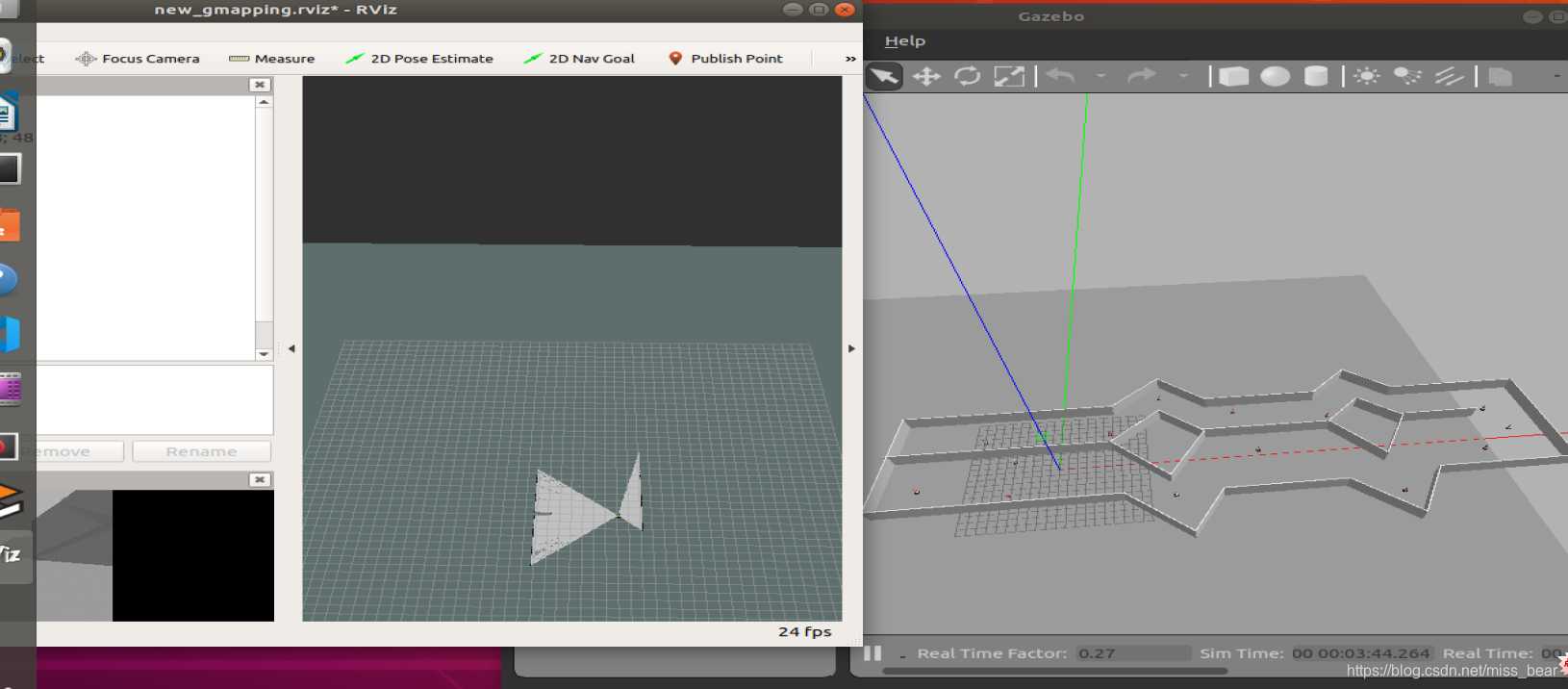
Task: Insert a sphere shape in Gazebo
Action: click(x=1275, y=76)
